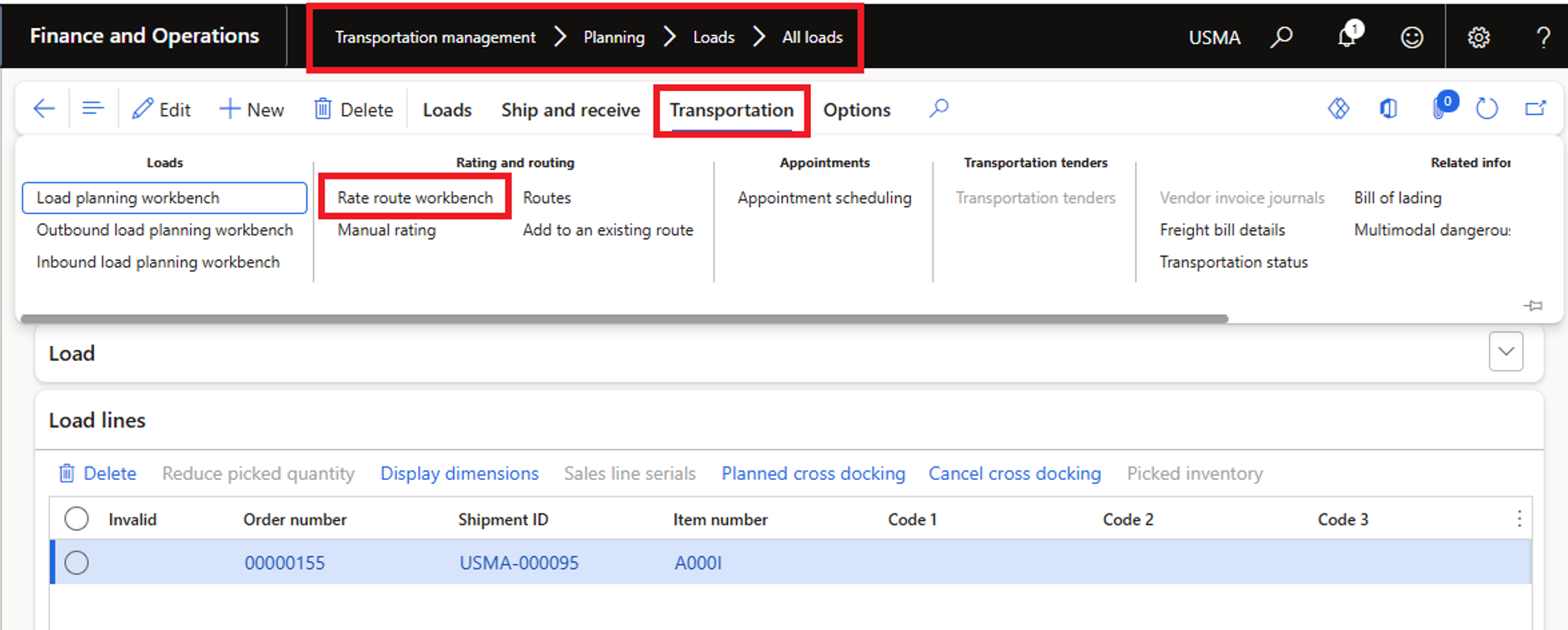This screenshot has width=1568, height=630.
Task: Select the row for order 00000155
Action: pyautogui.click(x=77, y=562)
